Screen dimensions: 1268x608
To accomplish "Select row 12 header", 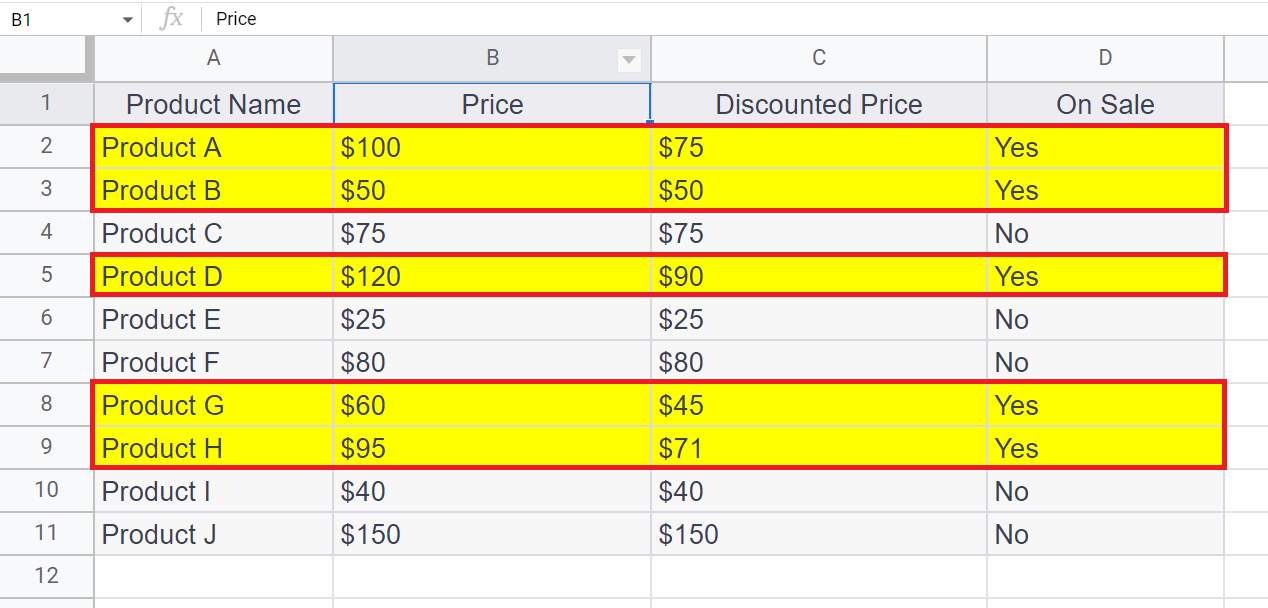I will (x=46, y=576).
